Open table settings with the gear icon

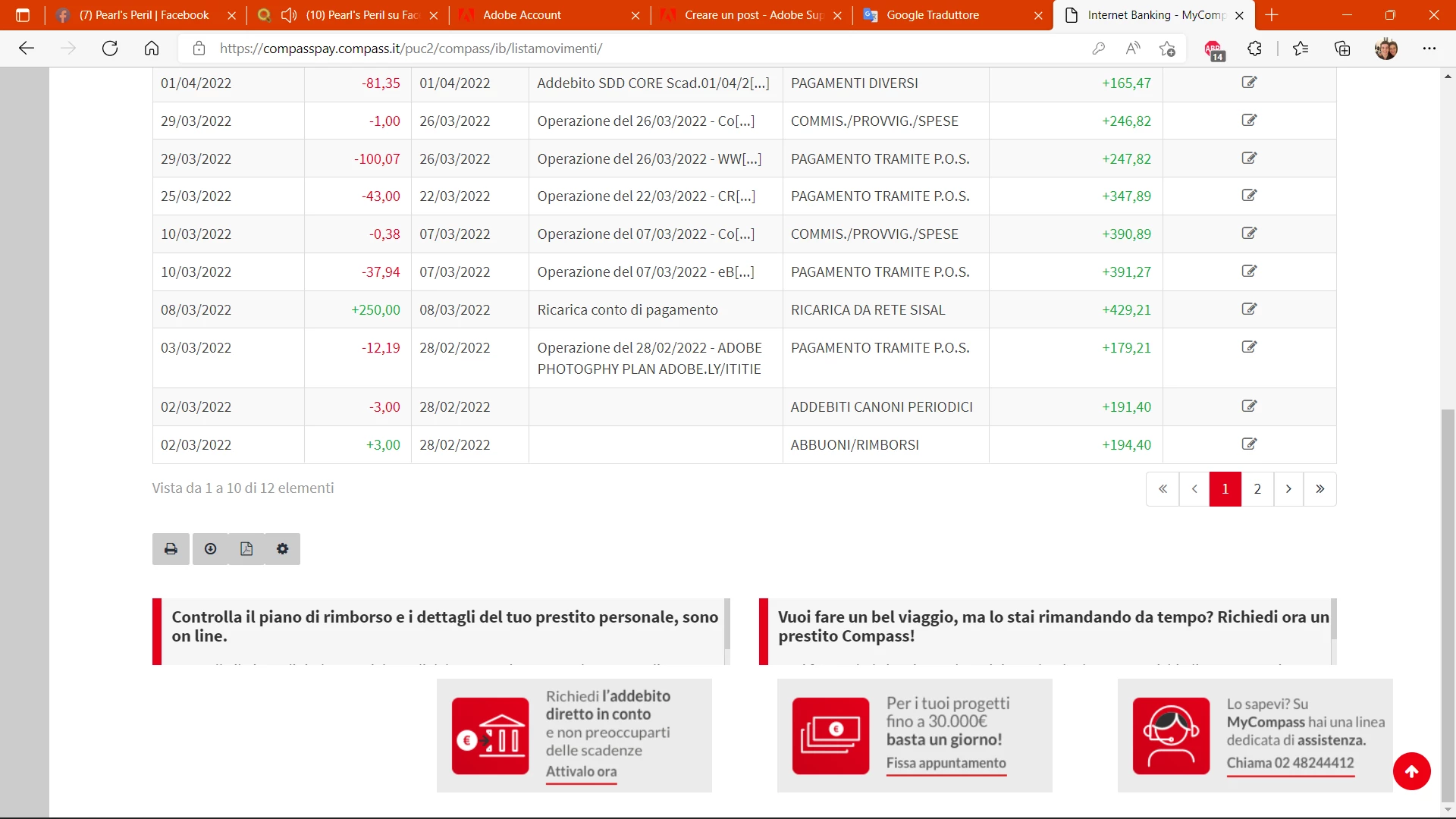(282, 549)
